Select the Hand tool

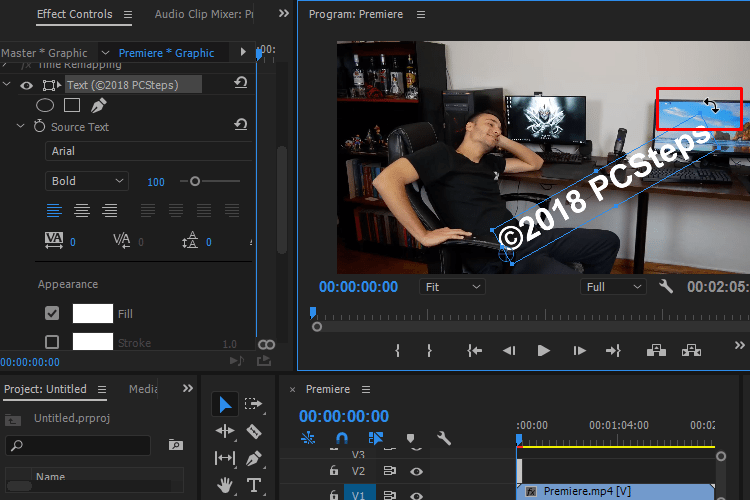225,486
